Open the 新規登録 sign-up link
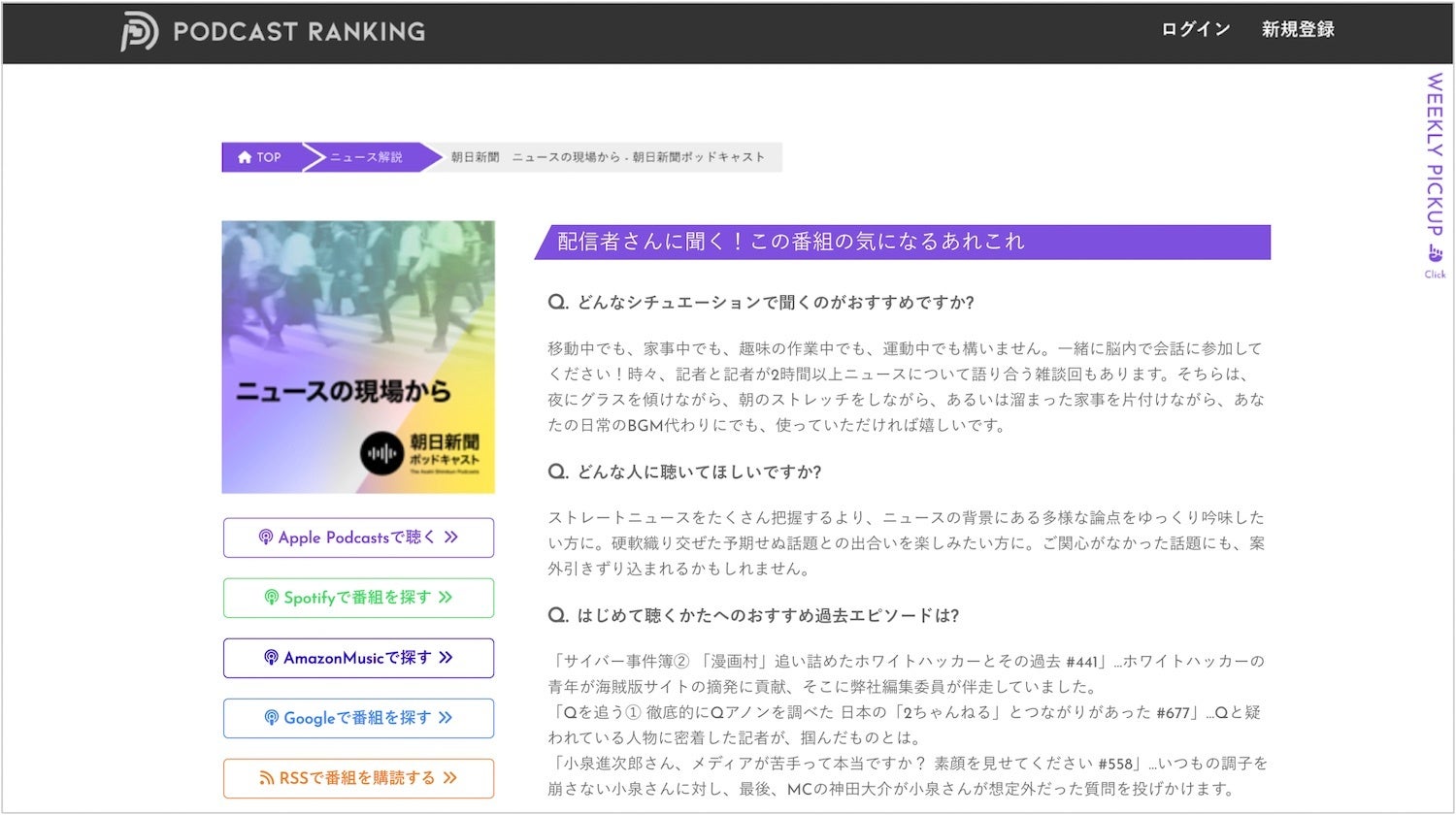 tap(1298, 30)
